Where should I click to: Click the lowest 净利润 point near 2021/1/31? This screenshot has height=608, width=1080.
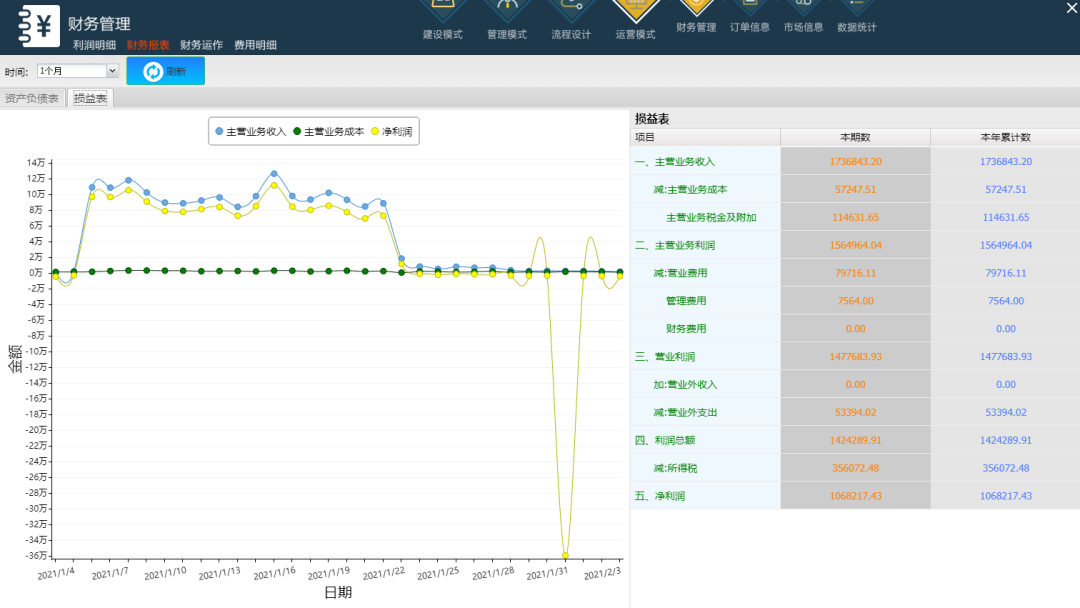[x=565, y=555]
